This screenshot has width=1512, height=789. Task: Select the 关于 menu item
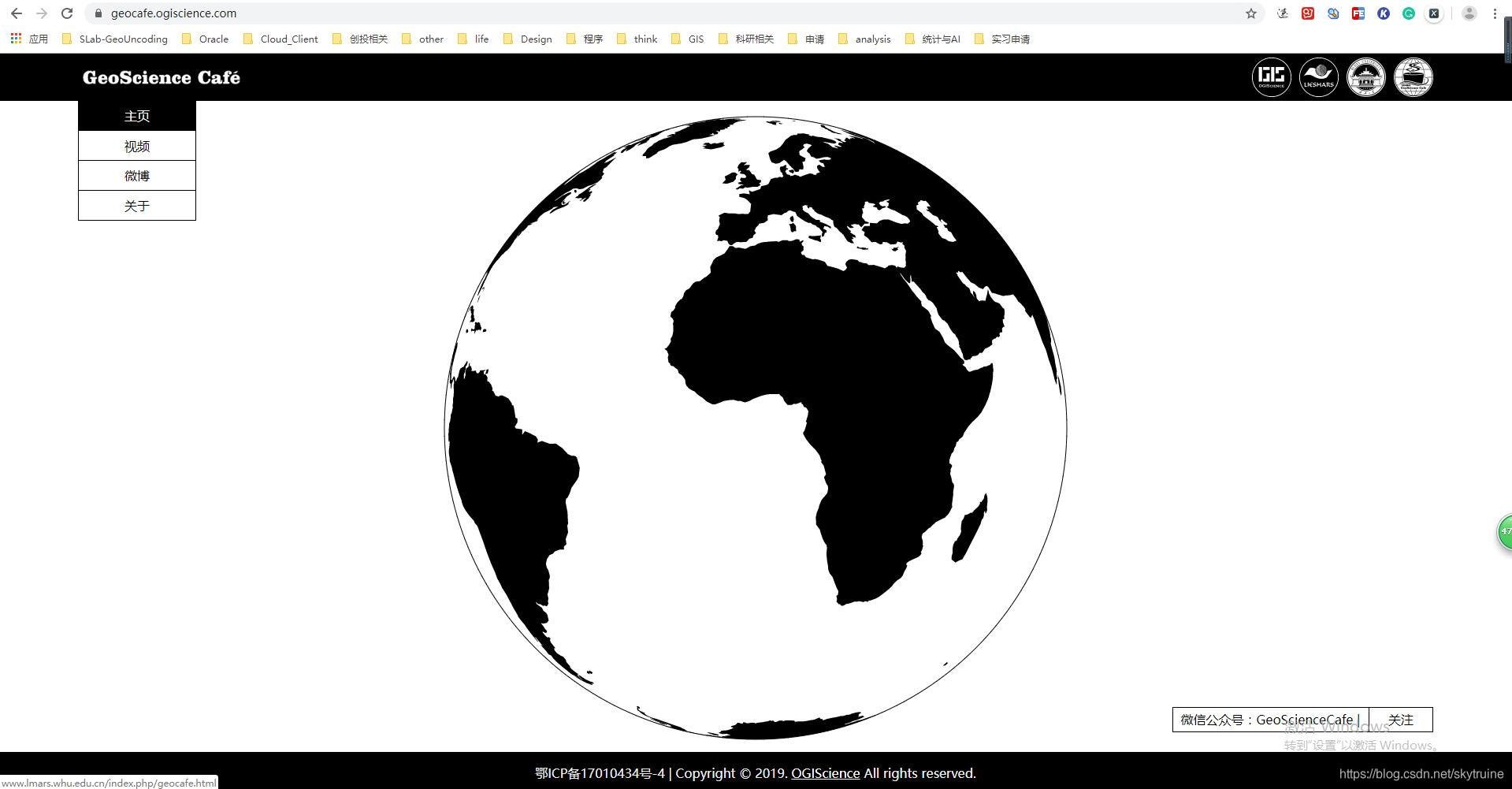(x=137, y=206)
